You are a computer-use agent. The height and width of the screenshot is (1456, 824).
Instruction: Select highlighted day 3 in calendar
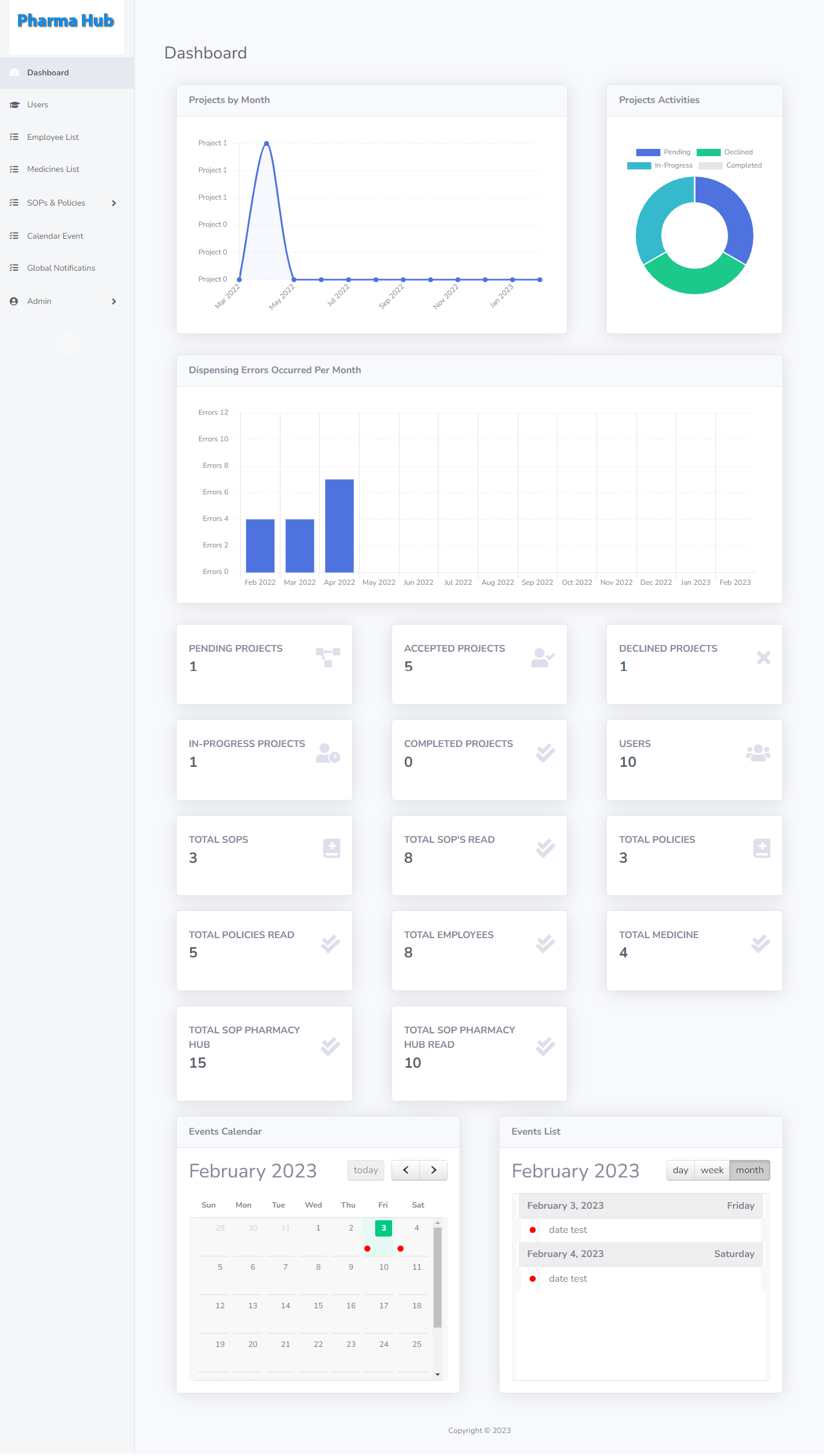pos(384,1229)
